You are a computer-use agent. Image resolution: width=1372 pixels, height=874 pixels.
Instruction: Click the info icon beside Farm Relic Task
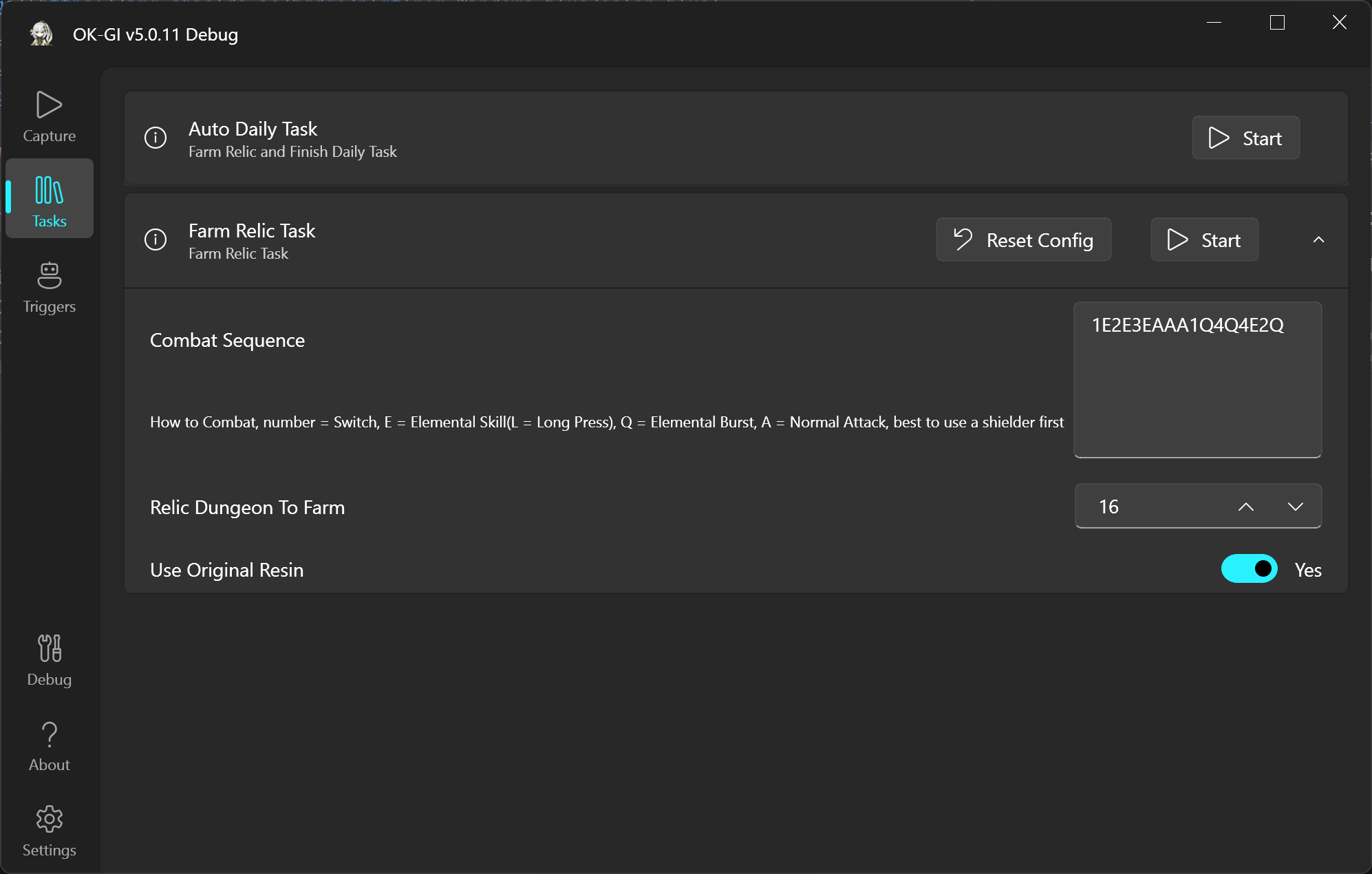click(156, 239)
